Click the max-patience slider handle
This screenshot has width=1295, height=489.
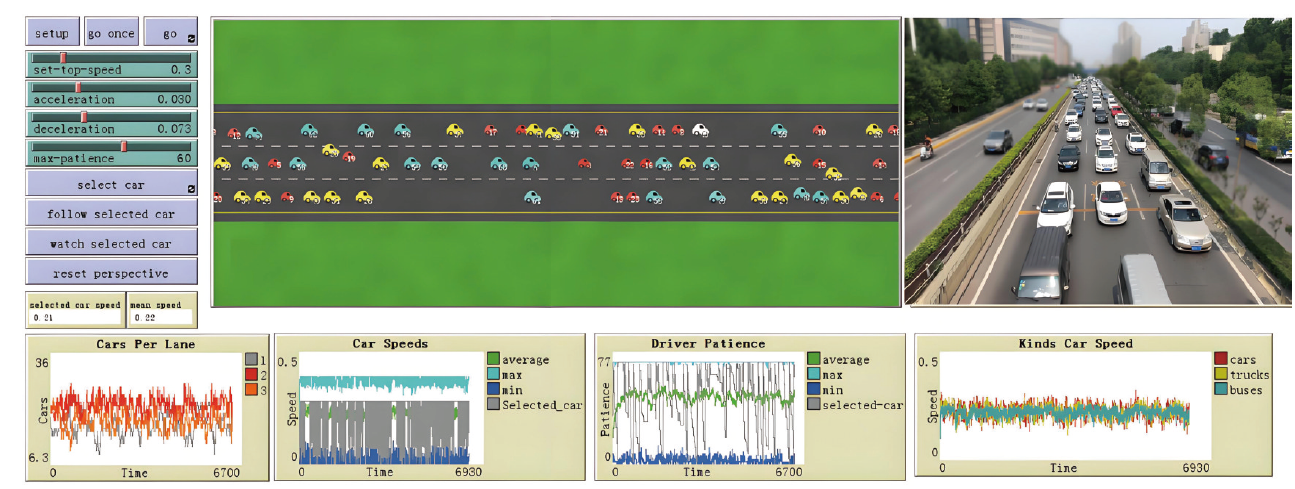124,146
